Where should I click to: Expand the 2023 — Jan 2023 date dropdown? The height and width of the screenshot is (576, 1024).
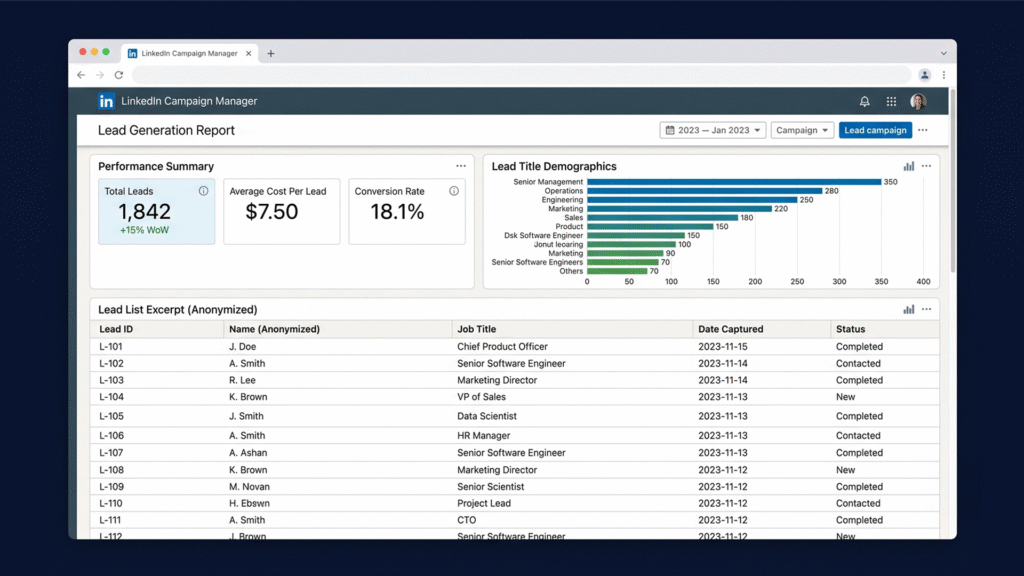click(712, 130)
